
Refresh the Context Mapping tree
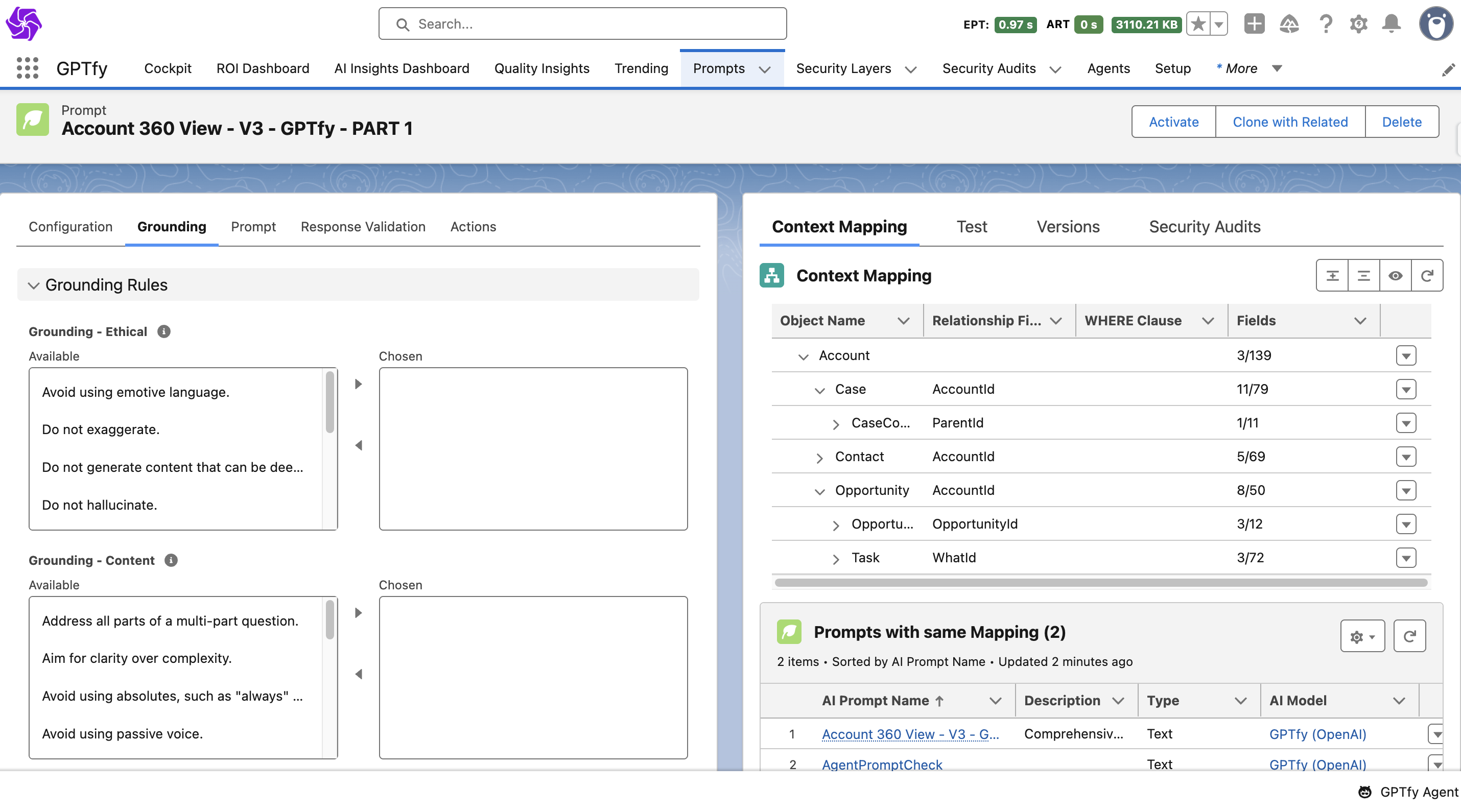[1427, 276]
